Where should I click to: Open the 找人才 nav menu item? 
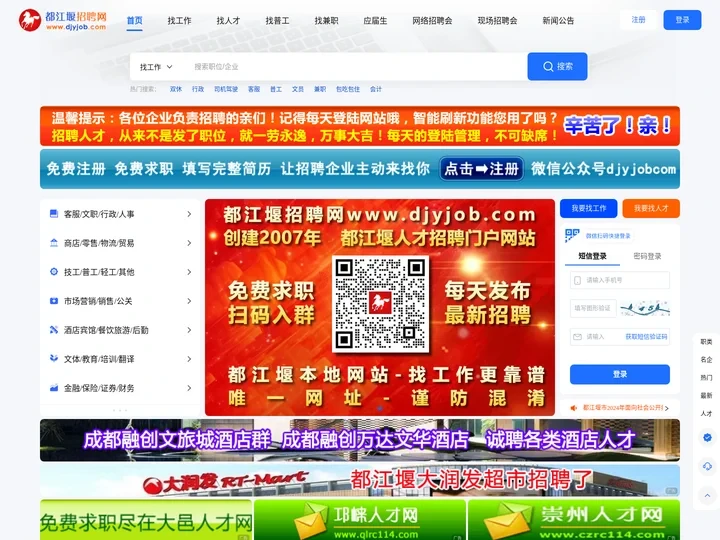pyautogui.click(x=228, y=21)
